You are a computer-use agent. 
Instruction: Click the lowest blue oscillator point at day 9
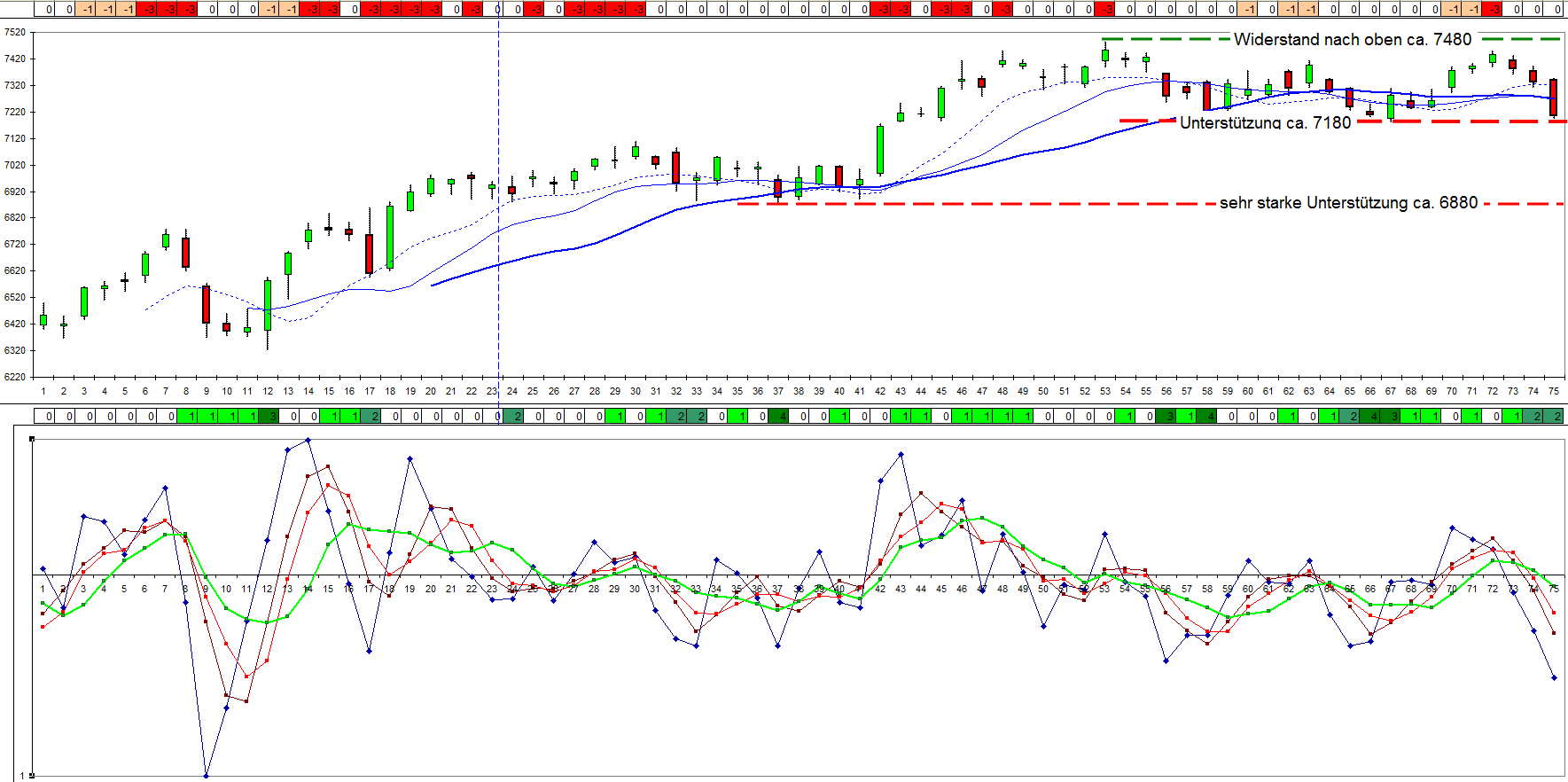point(206,776)
